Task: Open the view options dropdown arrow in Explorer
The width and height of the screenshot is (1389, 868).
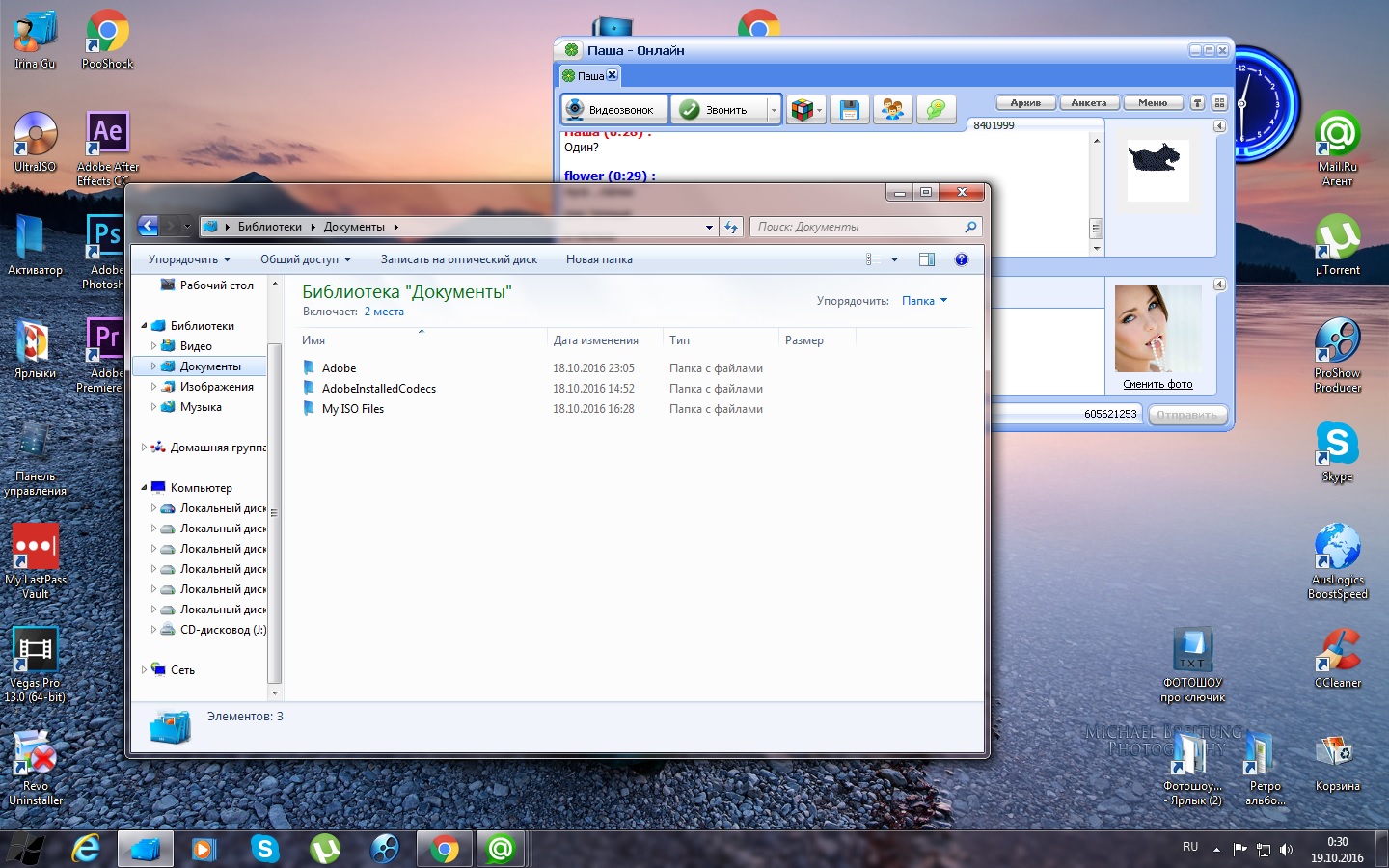Action: [x=894, y=259]
